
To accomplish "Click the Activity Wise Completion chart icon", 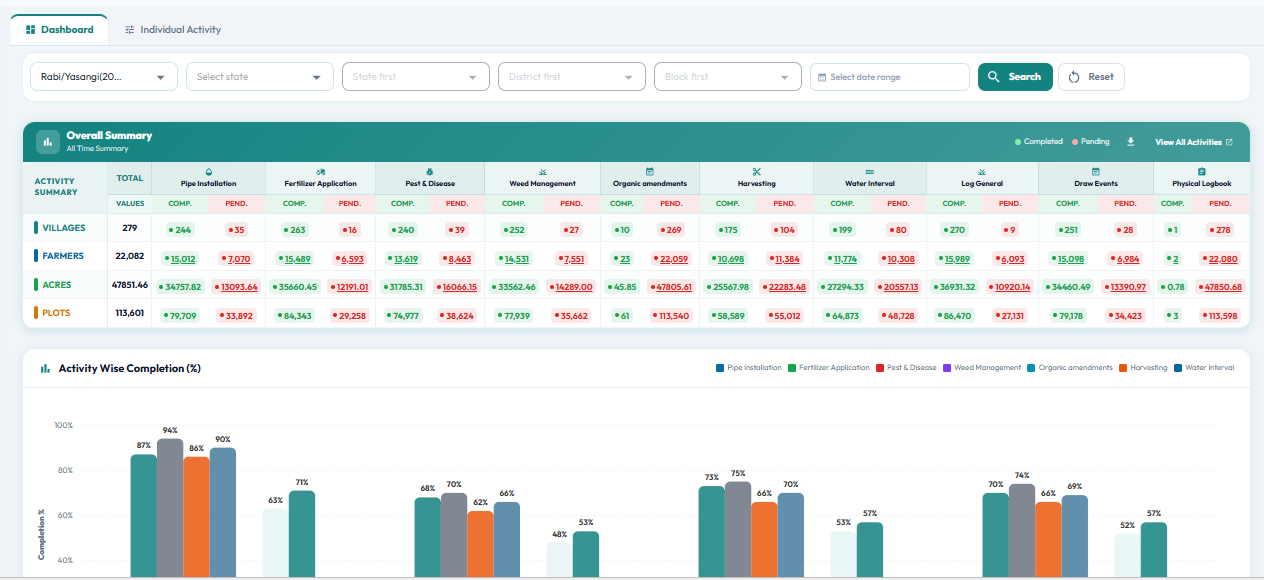I will (45, 369).
